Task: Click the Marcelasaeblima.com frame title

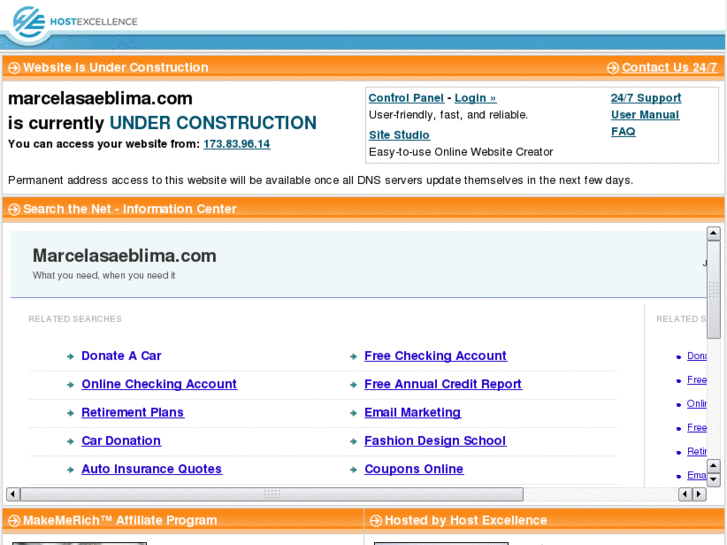Action: click(x=124, y=256)
